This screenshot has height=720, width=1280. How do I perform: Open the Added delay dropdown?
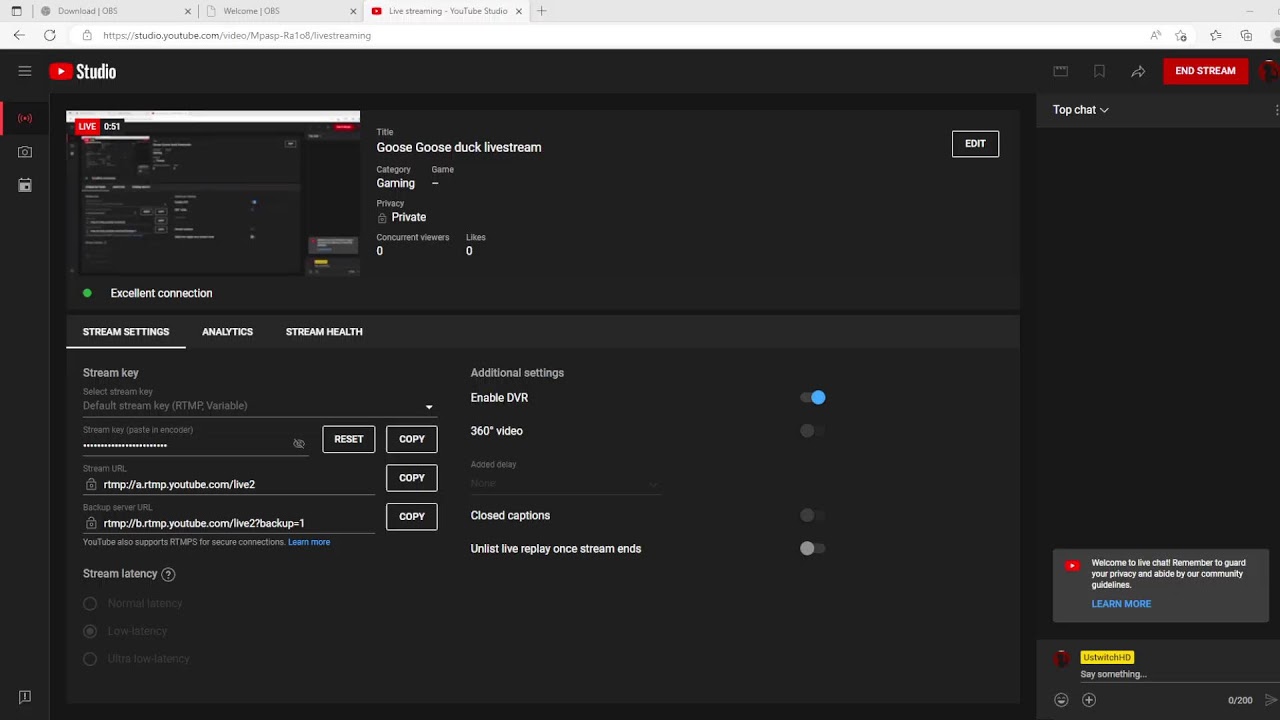pyautogui.click(x=565, y=483)
